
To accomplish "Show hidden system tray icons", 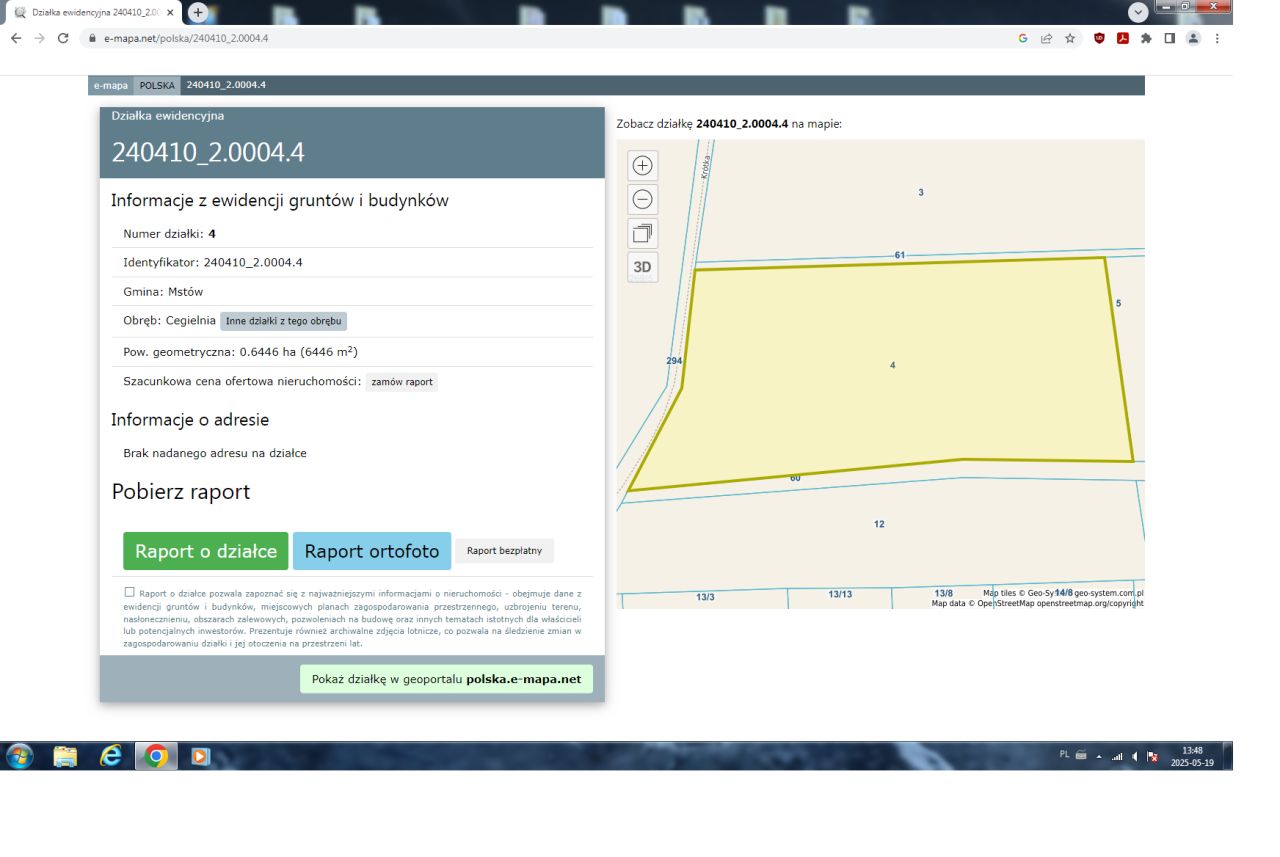I will pos(1099,757).
